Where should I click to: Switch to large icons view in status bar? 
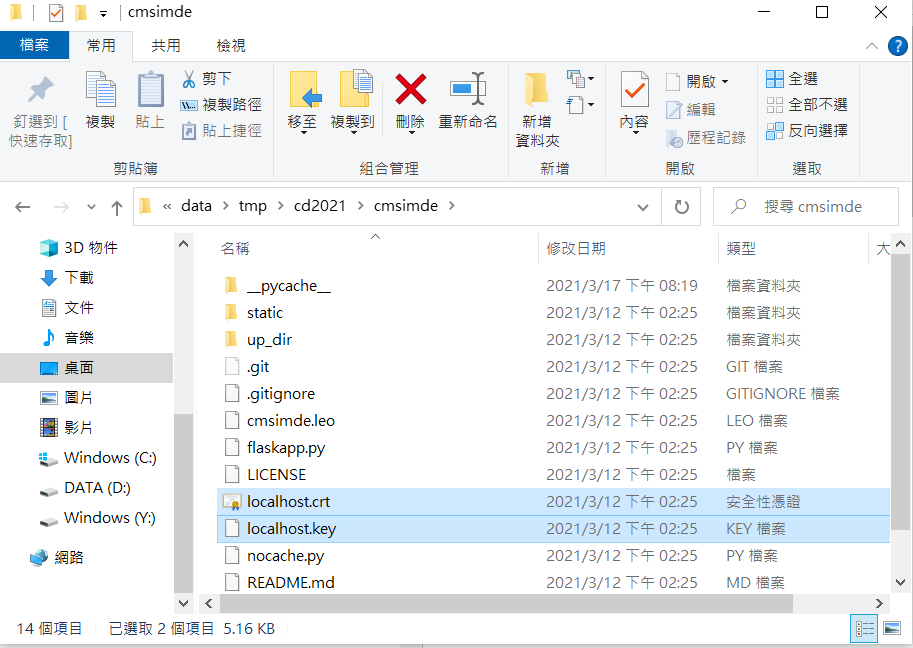(890, 629)
